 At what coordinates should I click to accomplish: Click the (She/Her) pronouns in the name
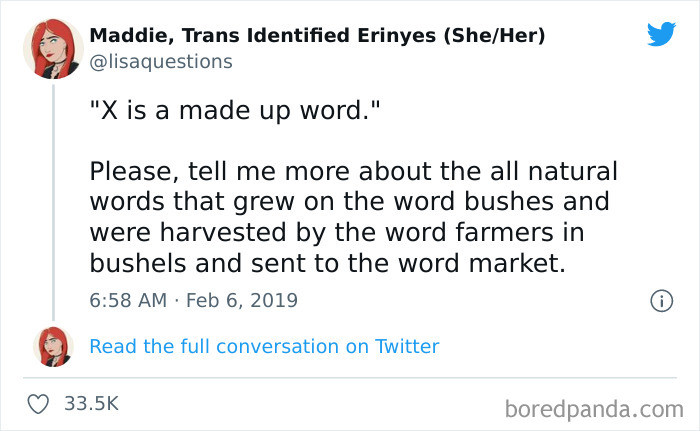494,35
